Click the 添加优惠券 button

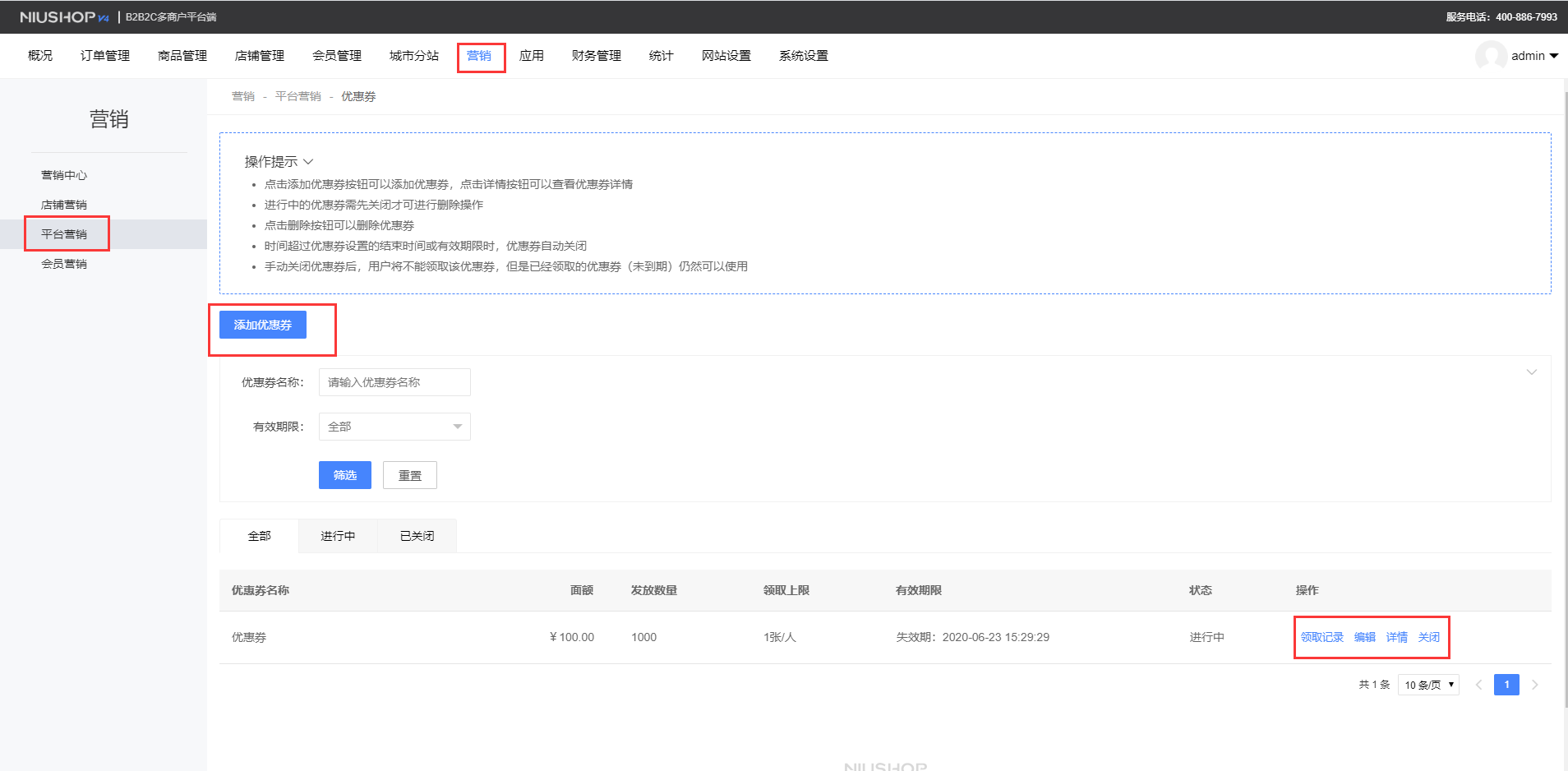[x=263, y=325]
